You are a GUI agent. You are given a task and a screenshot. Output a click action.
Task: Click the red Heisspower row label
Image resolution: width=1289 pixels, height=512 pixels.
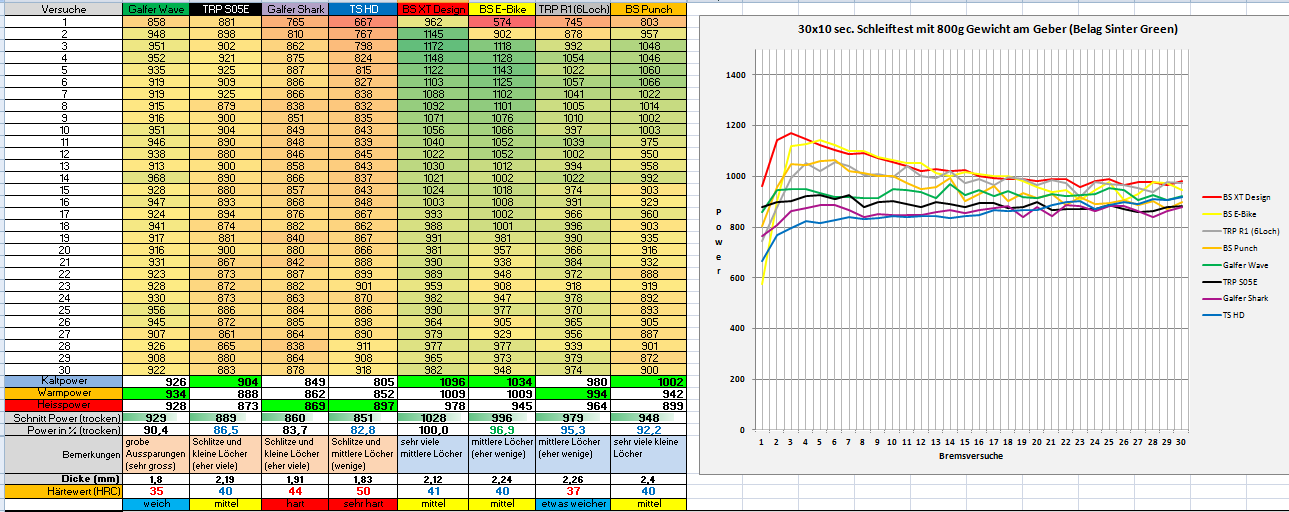61,405
